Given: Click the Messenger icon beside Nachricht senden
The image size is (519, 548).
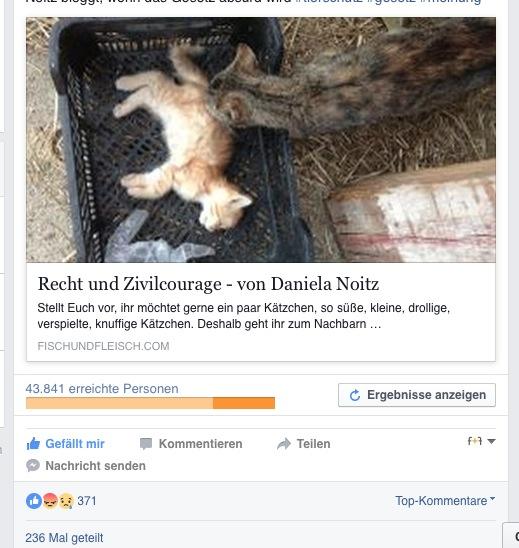Looking at the screenshot, I should pos(33,466).
